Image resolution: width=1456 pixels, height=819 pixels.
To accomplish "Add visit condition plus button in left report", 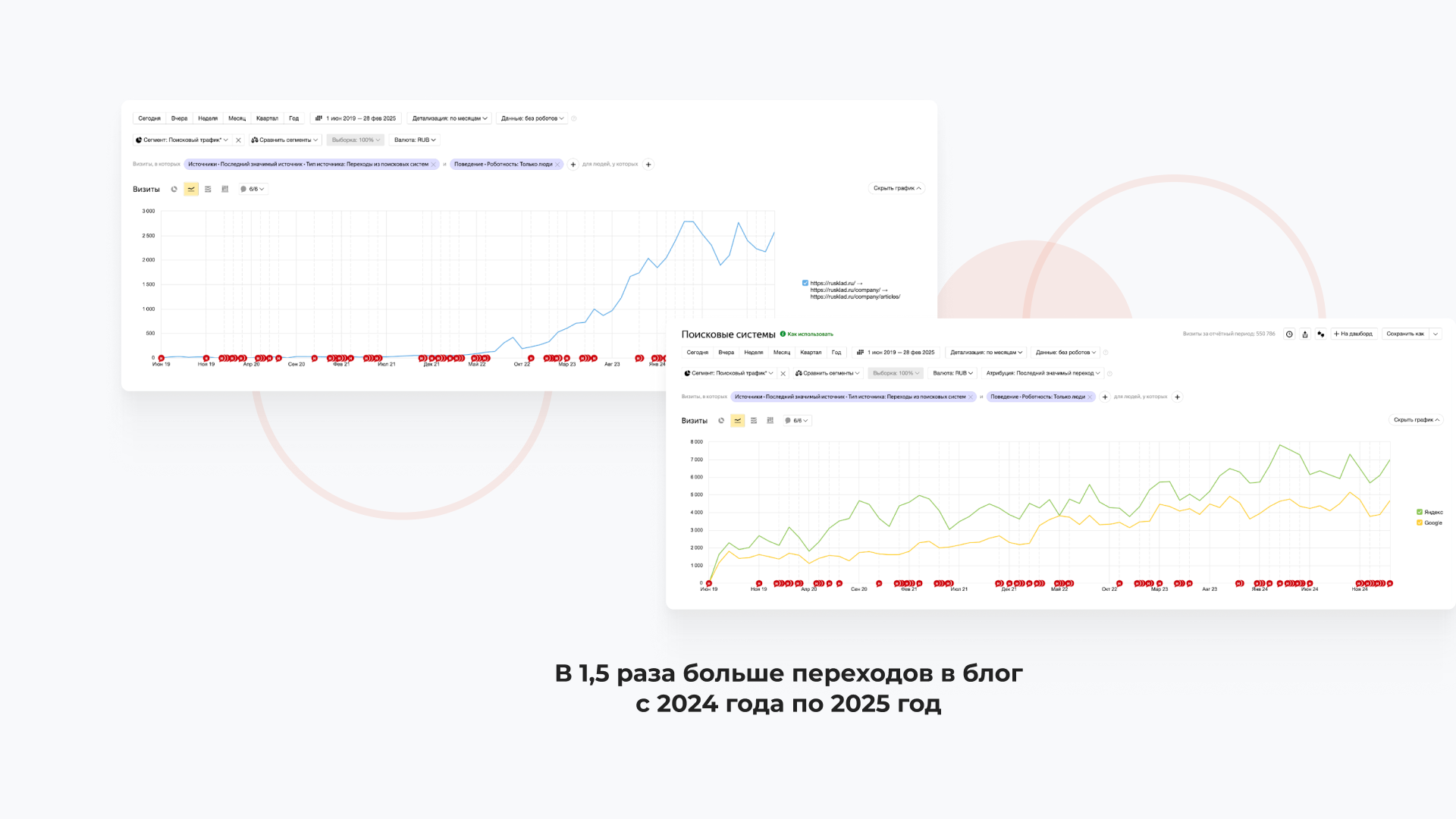I will pyautogui.click(x=573, y=165).
